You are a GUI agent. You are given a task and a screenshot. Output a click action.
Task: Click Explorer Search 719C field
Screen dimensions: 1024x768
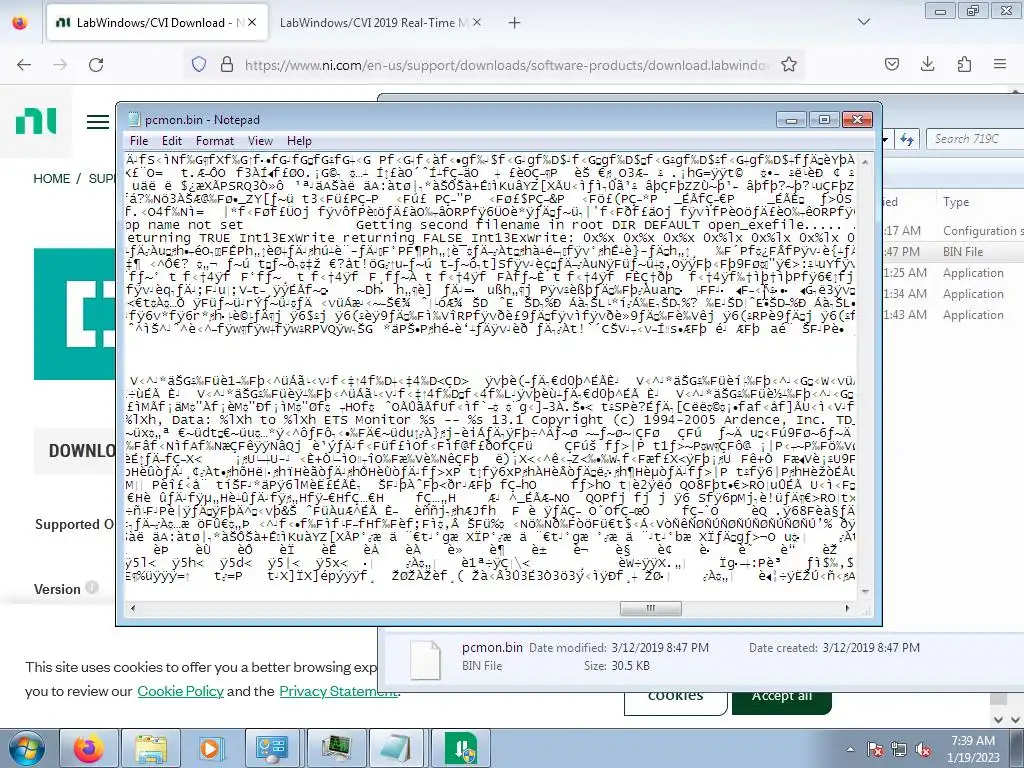pos(974,138)
